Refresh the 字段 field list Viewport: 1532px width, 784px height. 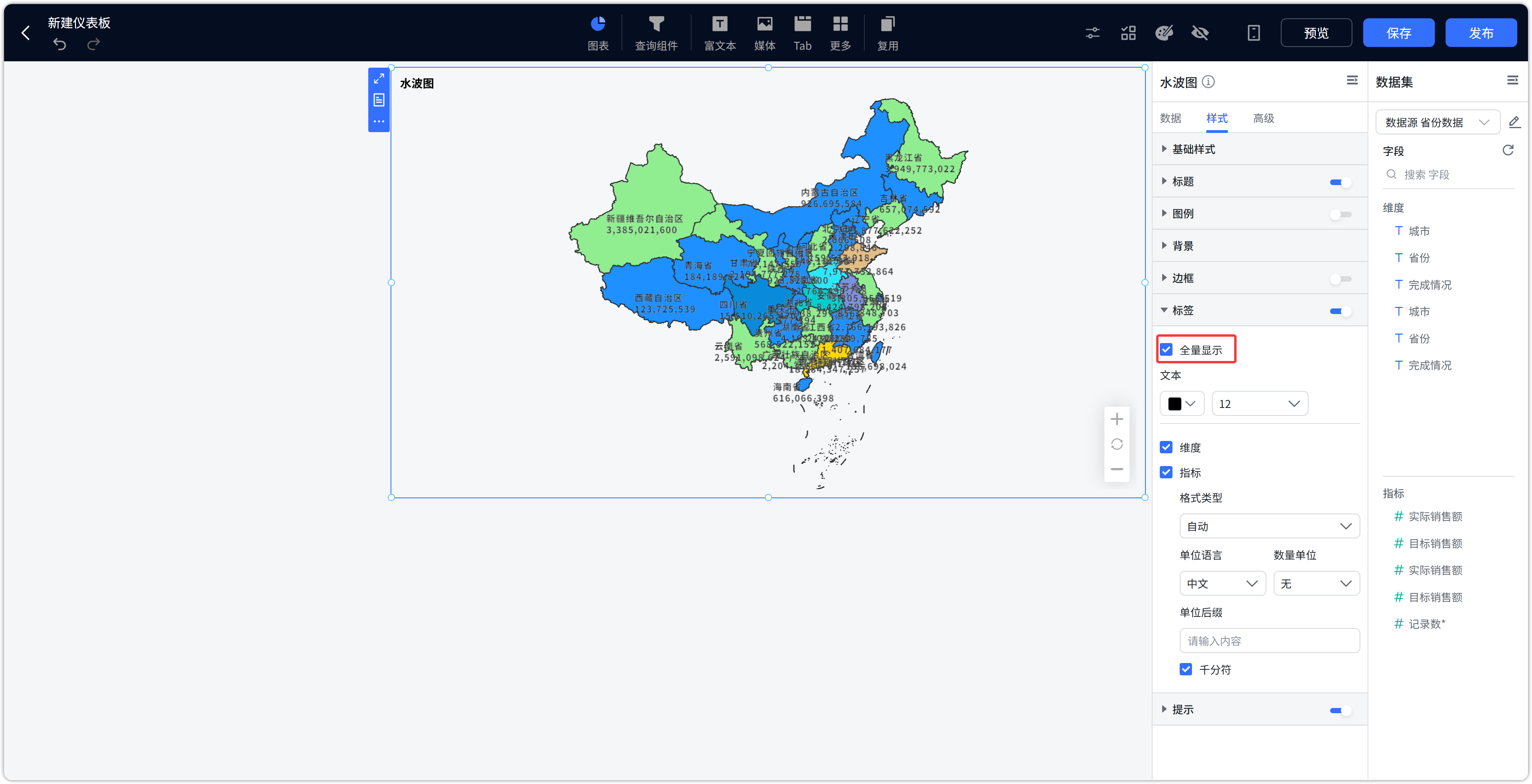tap(1508, 150)
